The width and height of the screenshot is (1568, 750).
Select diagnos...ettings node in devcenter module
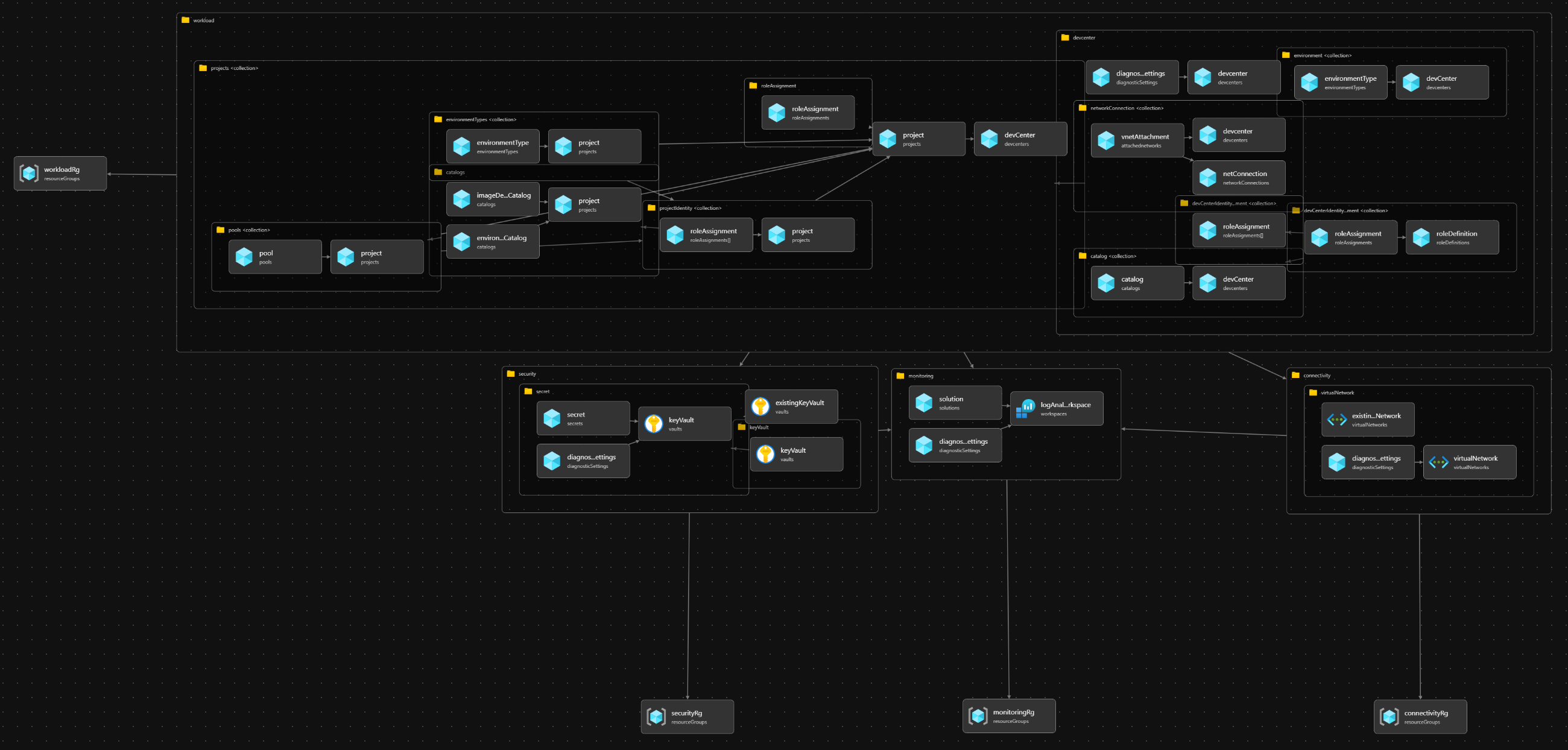click(1132, 77)
